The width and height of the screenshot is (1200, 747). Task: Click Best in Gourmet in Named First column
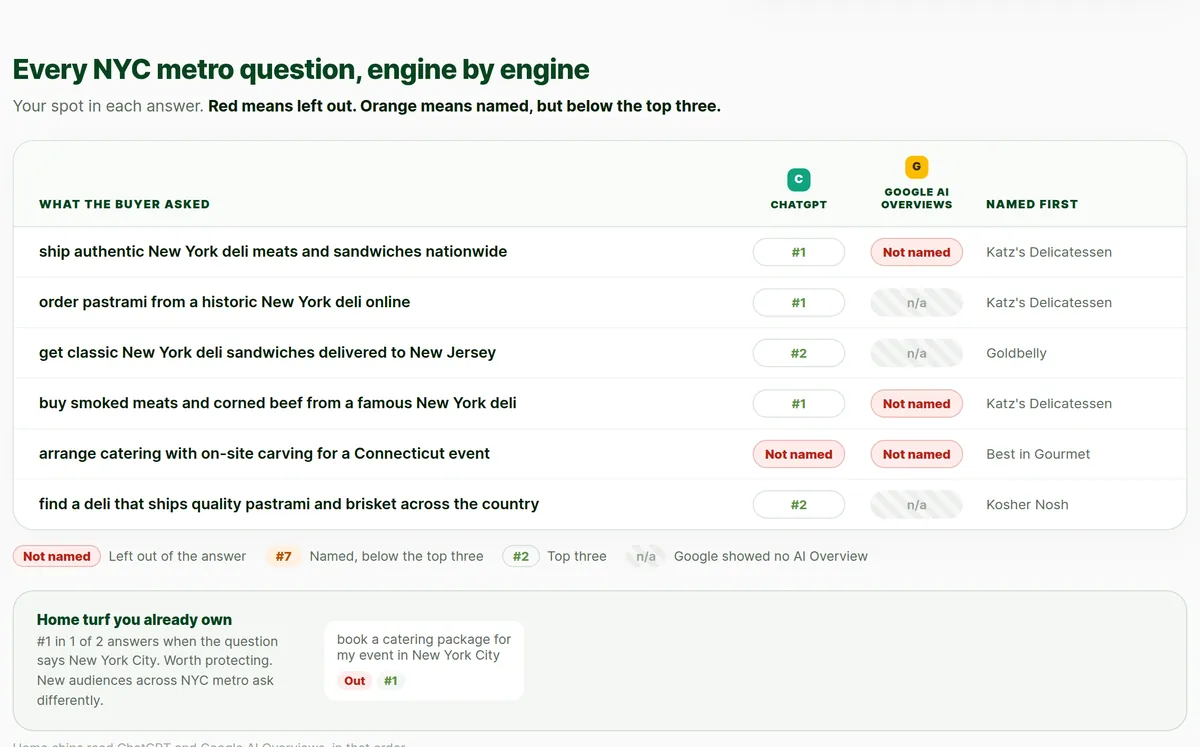tap(1038, 454)
